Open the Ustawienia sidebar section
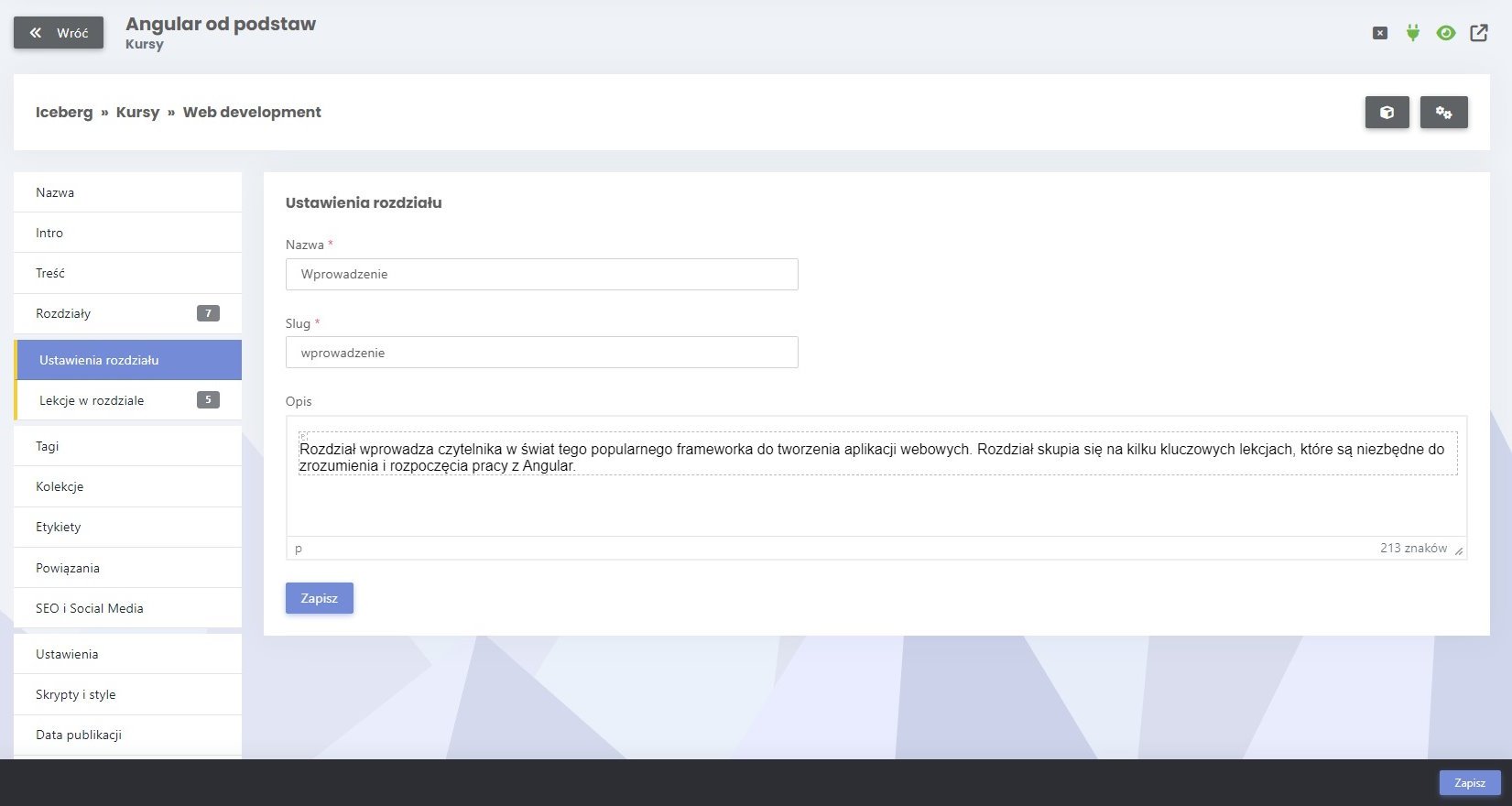 [128, 654]
